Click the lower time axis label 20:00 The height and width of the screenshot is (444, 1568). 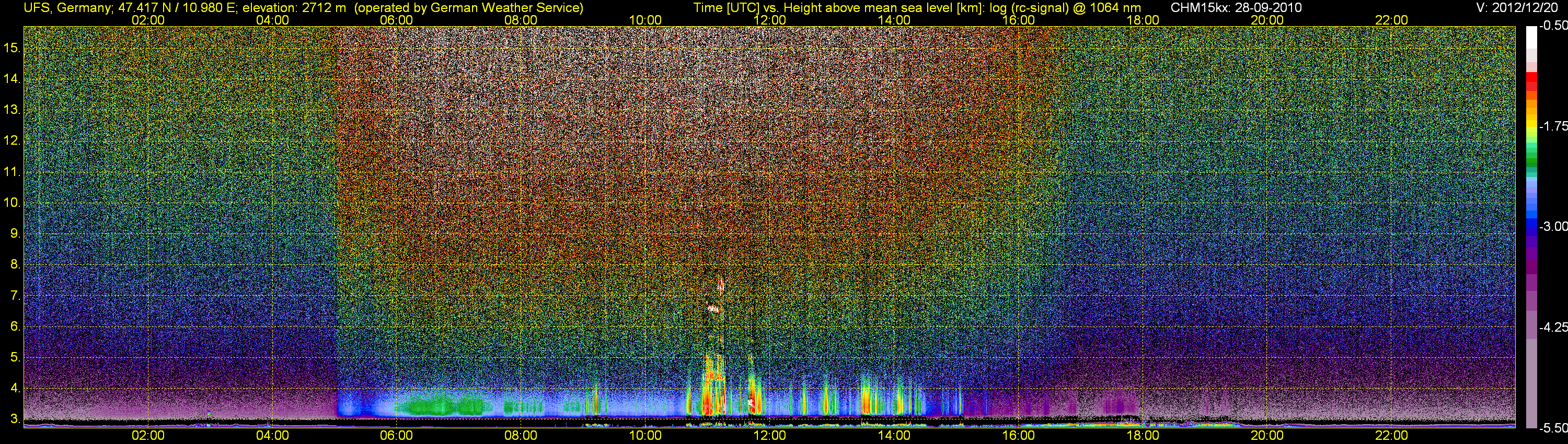tap(1267, 436)
